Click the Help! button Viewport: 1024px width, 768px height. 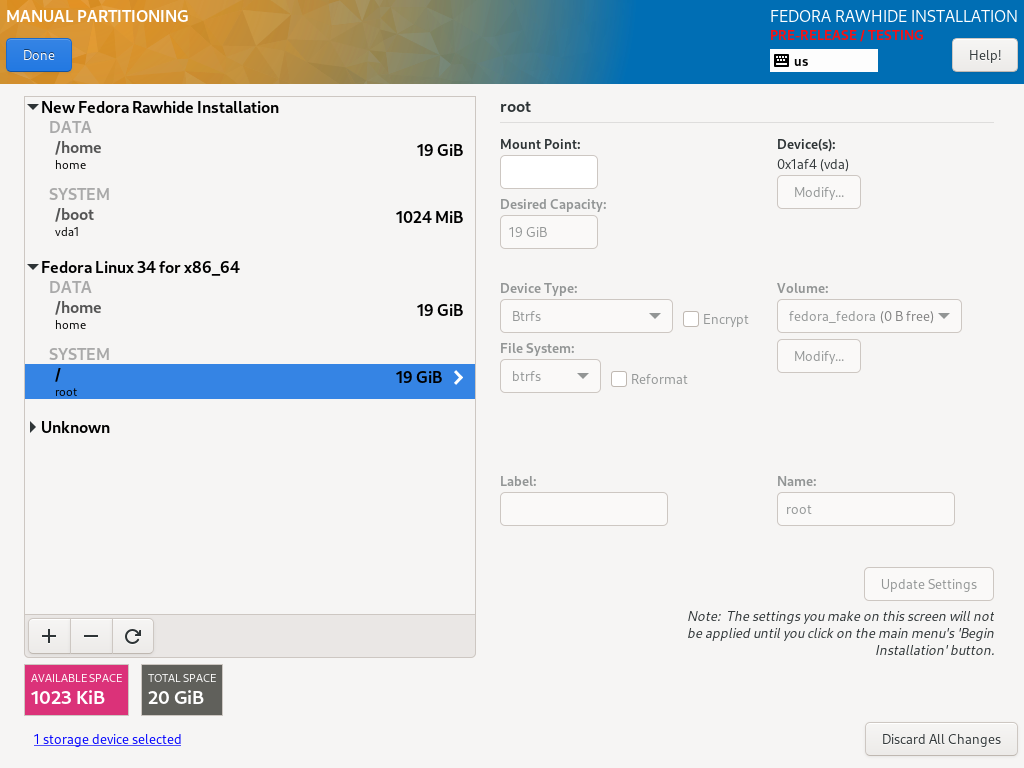pos(985,56)
